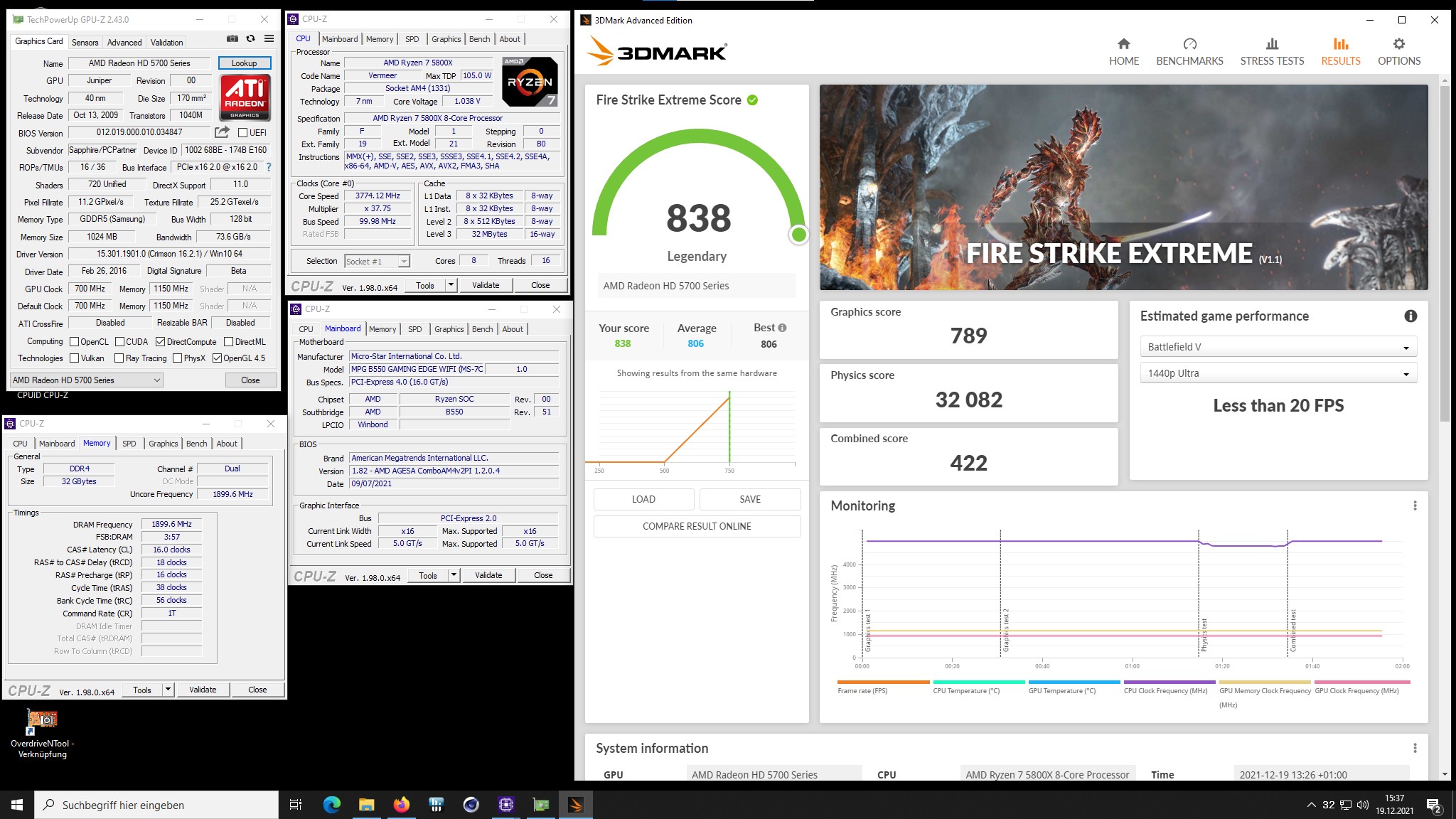This screenshot has height=819, width=1456.
Task: Switch to the Sensors tab in GPU-Z
Action: [85, 43]
